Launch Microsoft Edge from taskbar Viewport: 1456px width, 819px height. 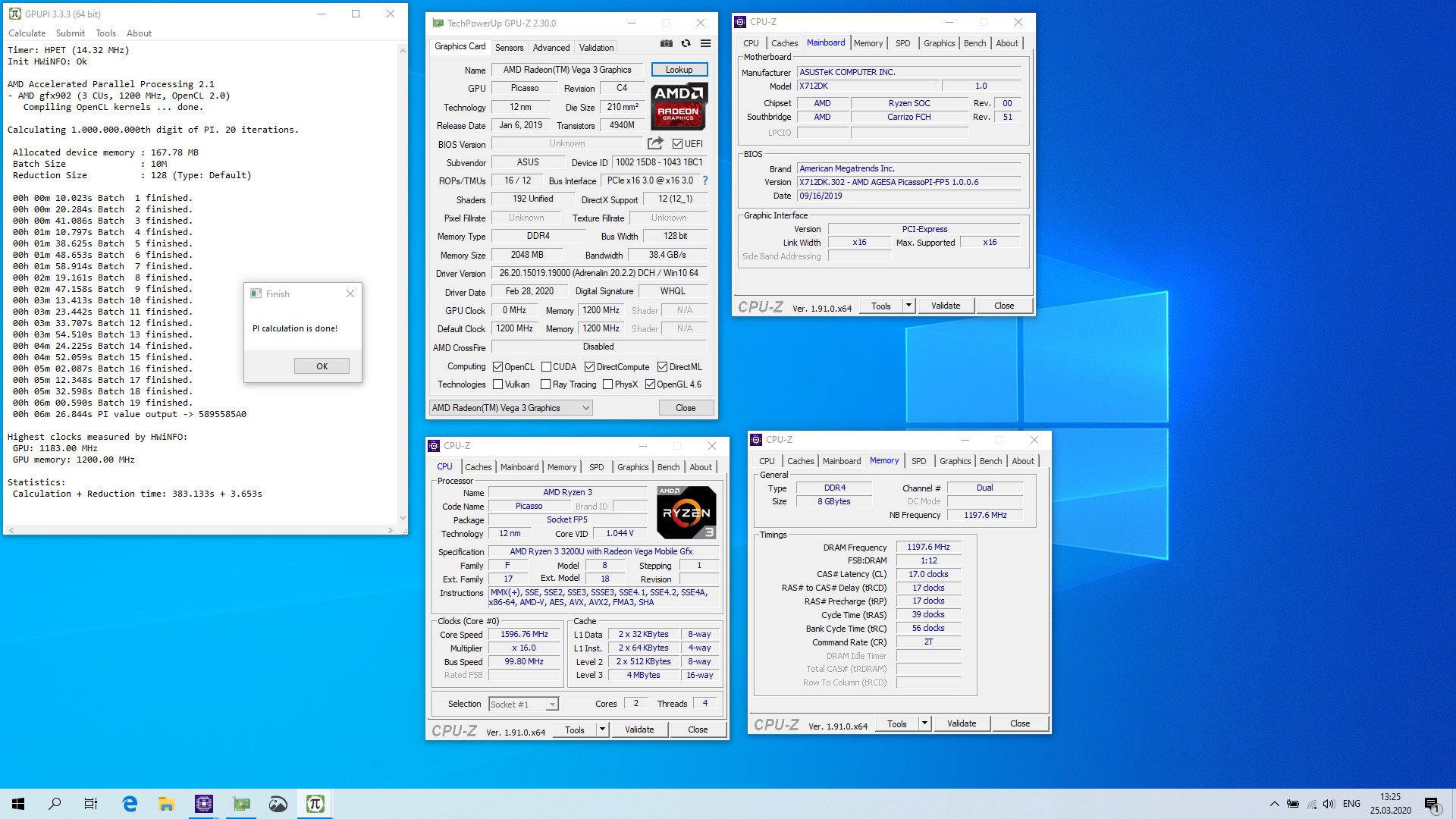(130, 804)
